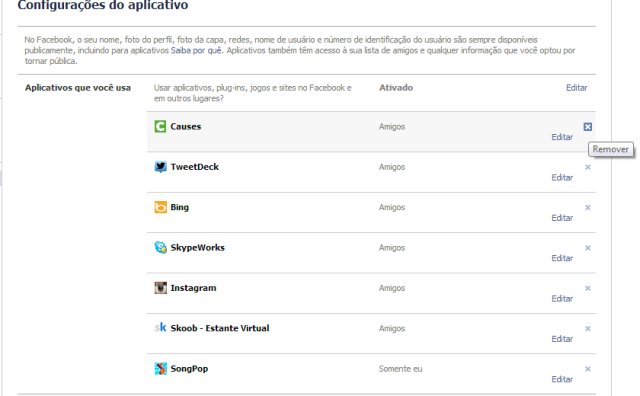Image resolution: width=640 pixels, height=396 pixels.
Task: Remove SkypeWorks using its X icon
Action: 587,248
